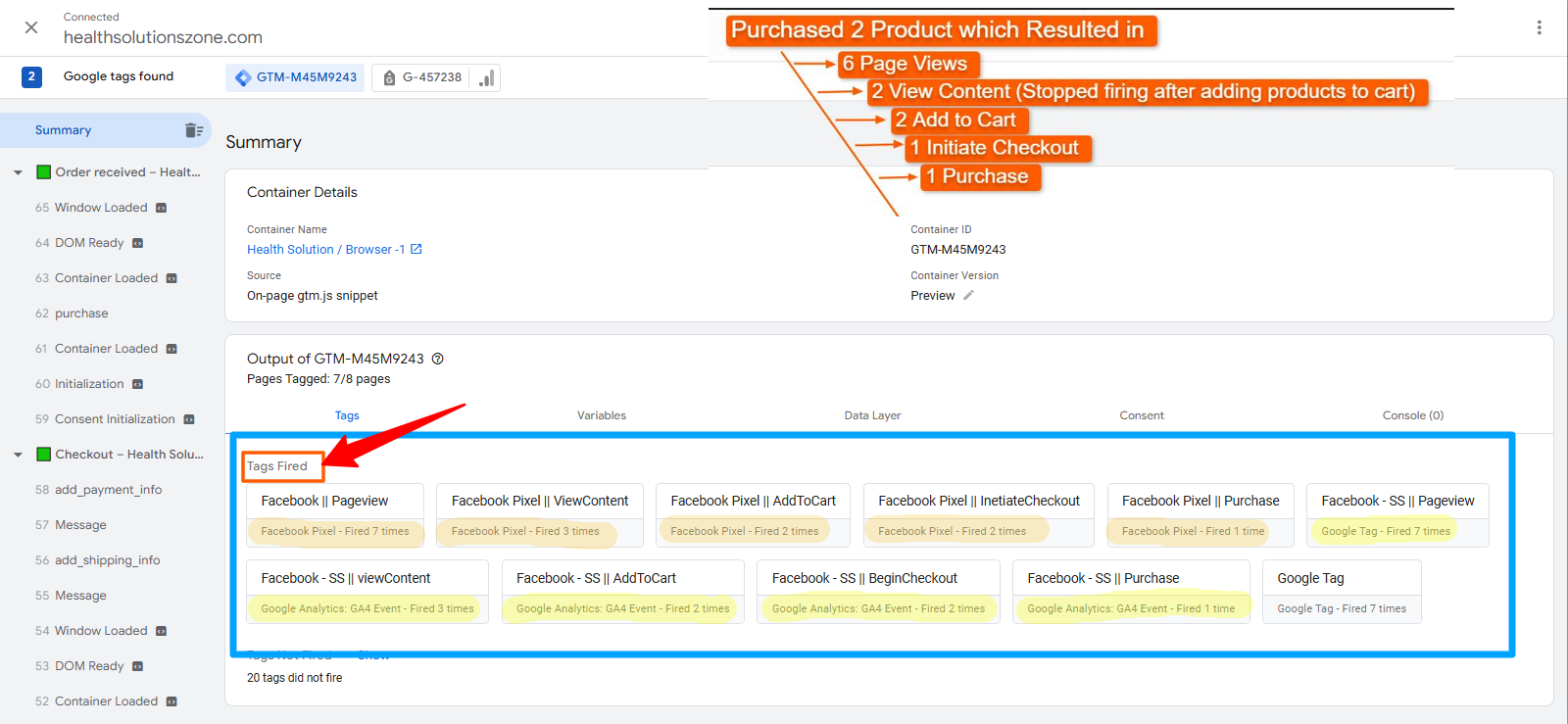Click the API icon next to 53 DOM Ready
This screenshot has height=724, width=1568.
[x=137, y=666]
